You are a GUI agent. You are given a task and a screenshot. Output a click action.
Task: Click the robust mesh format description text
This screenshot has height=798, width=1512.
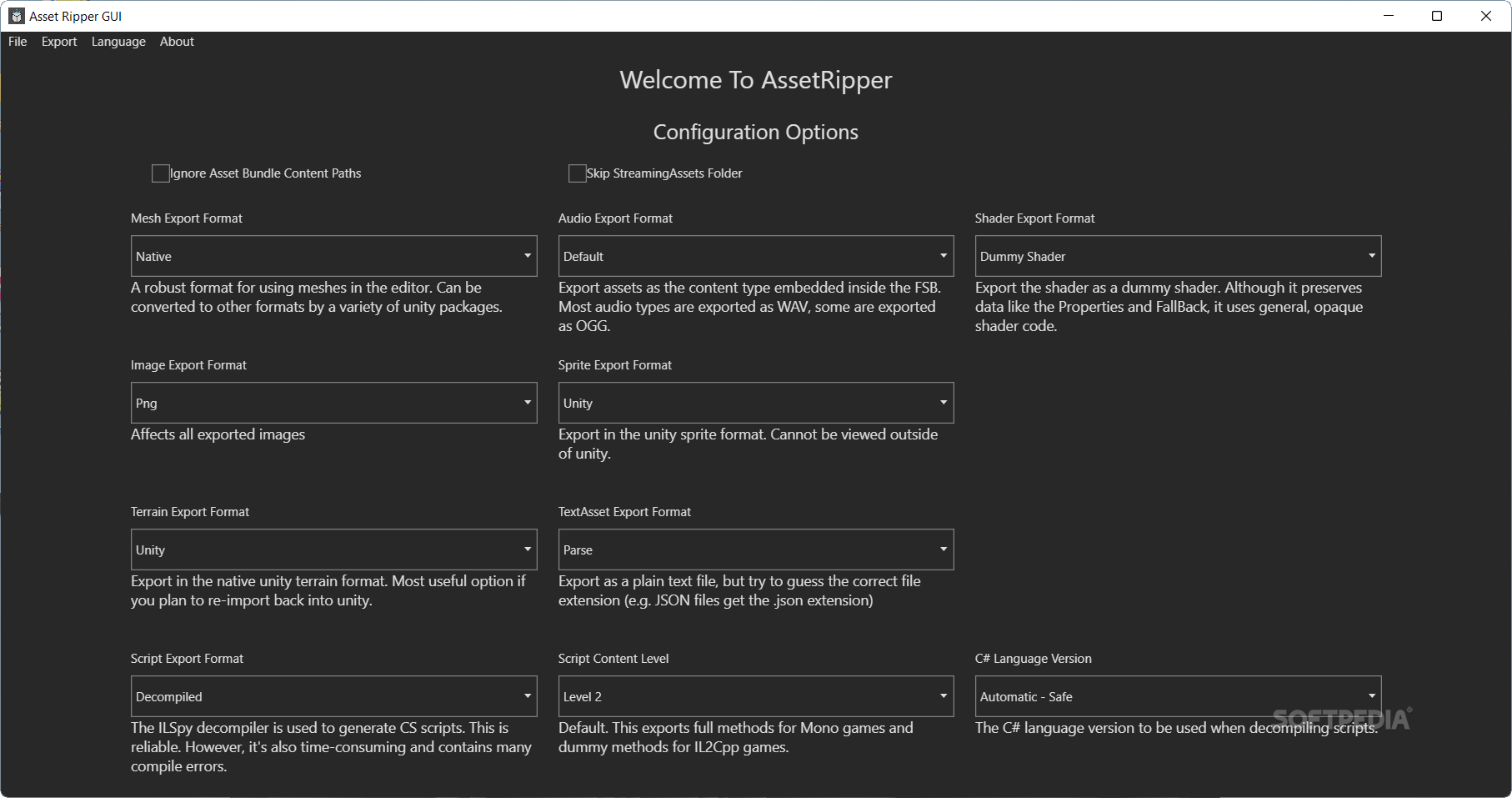(x=316, y=297)
